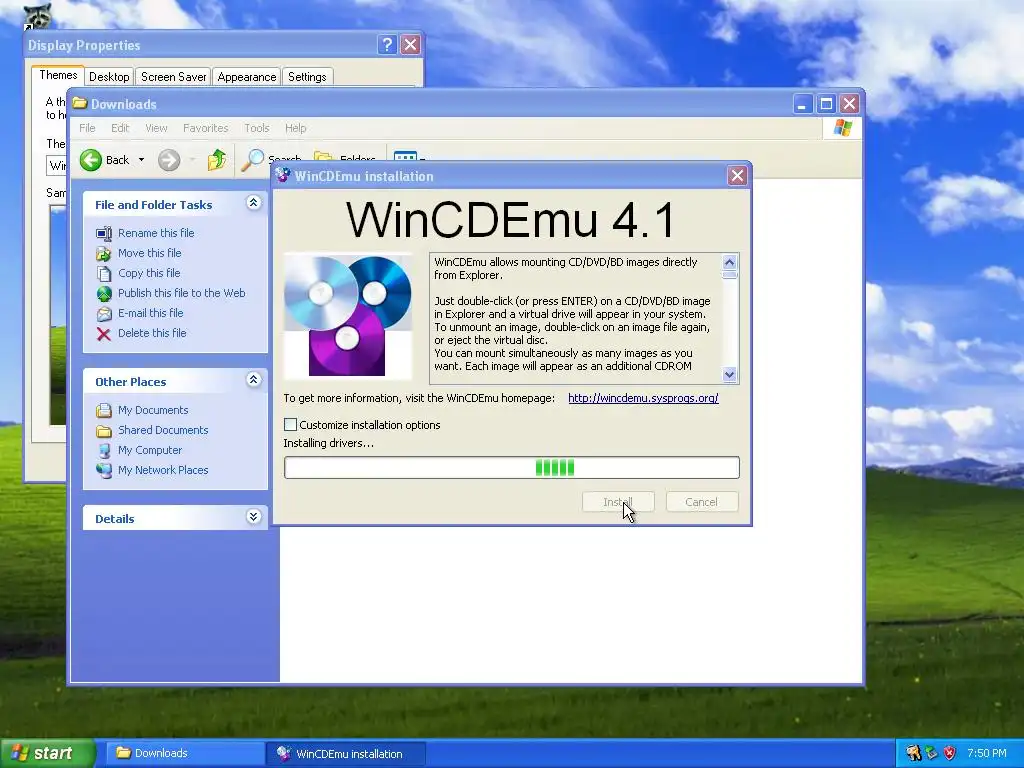This screenshot has height=768, width=1024.
Task: Click the description scroll up arrow
Action: coord(729,263)
